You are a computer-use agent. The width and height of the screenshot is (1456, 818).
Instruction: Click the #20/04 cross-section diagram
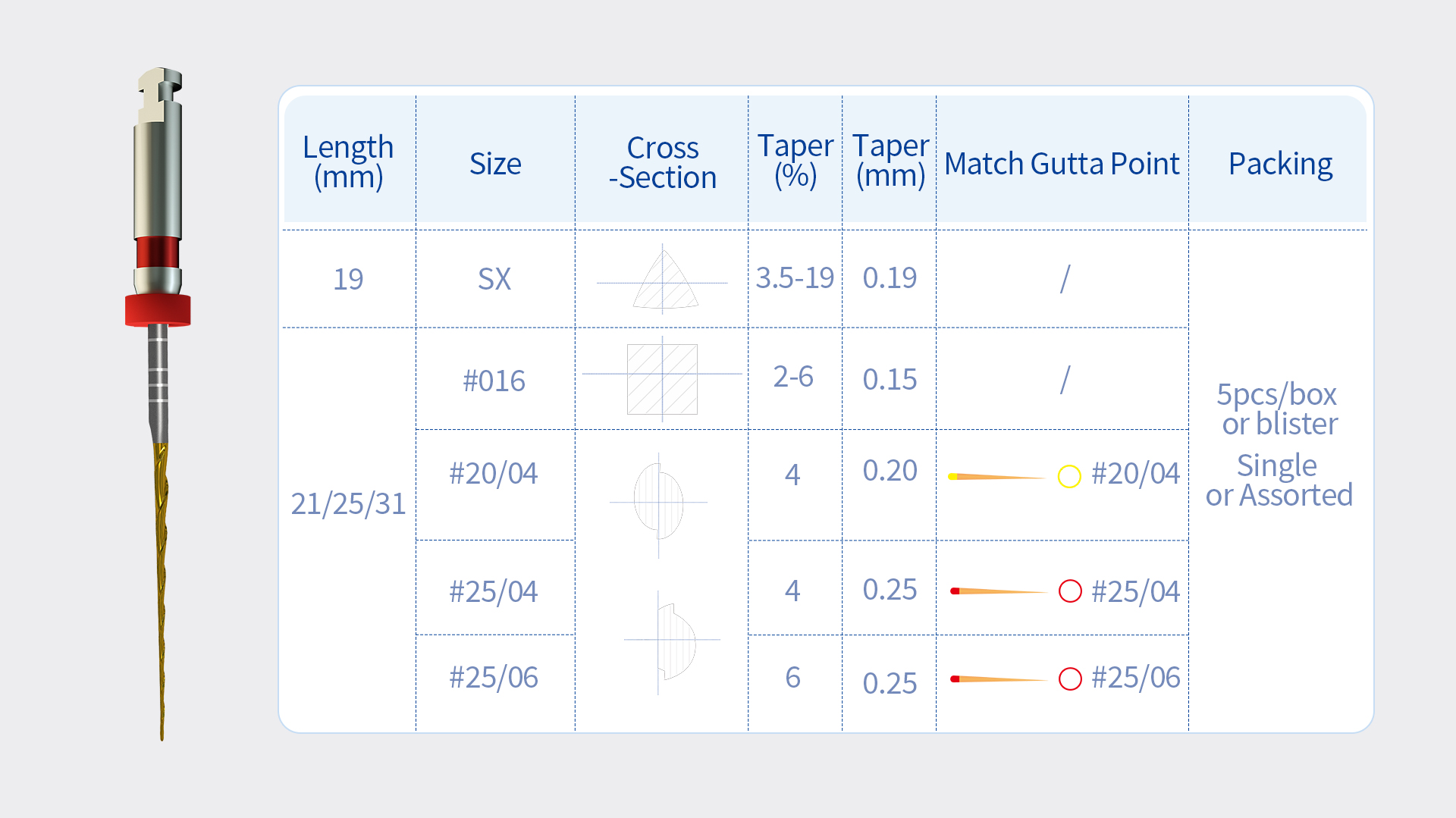[658, 501]
